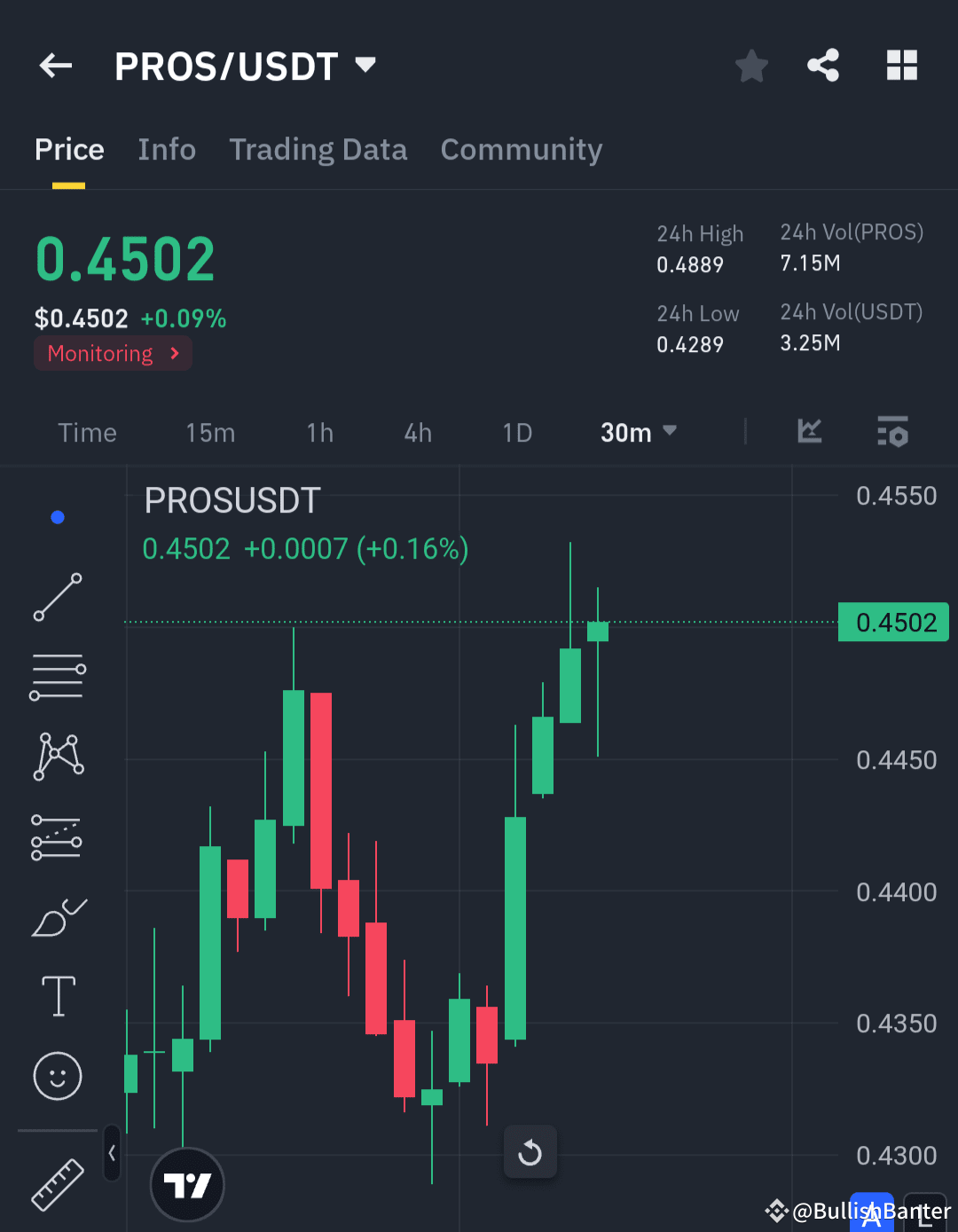Switch chart style using line chart icon
Viewport: 958px width, 1232px height.
809,432
